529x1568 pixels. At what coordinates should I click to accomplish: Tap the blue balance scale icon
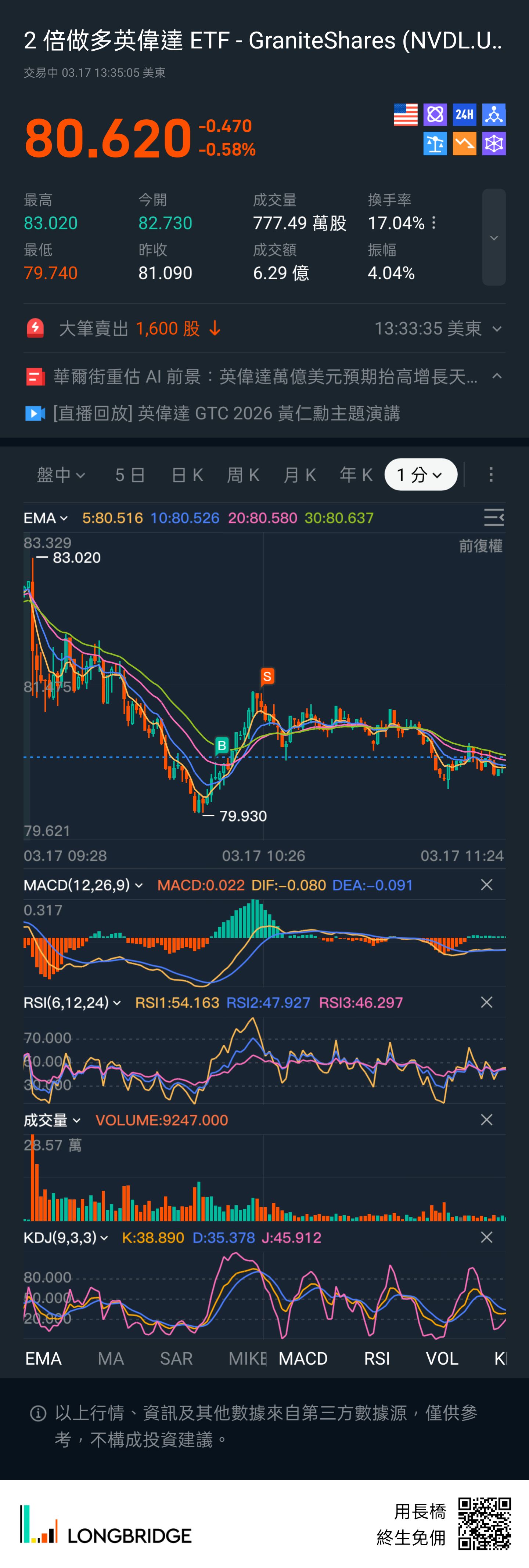pos(435,144)
